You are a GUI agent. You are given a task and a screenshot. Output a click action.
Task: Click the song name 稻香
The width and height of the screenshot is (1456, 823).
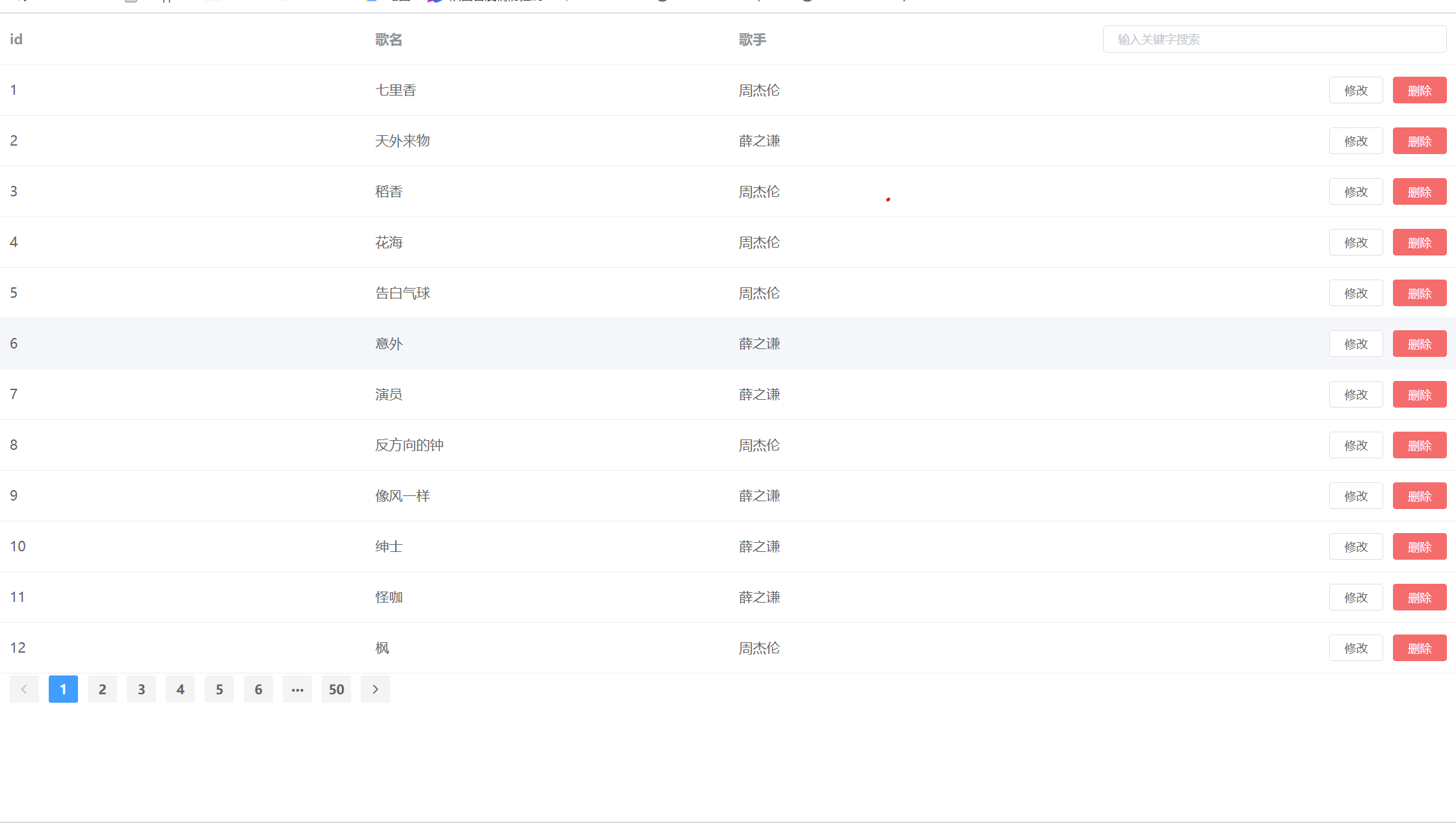pos(389,192)
